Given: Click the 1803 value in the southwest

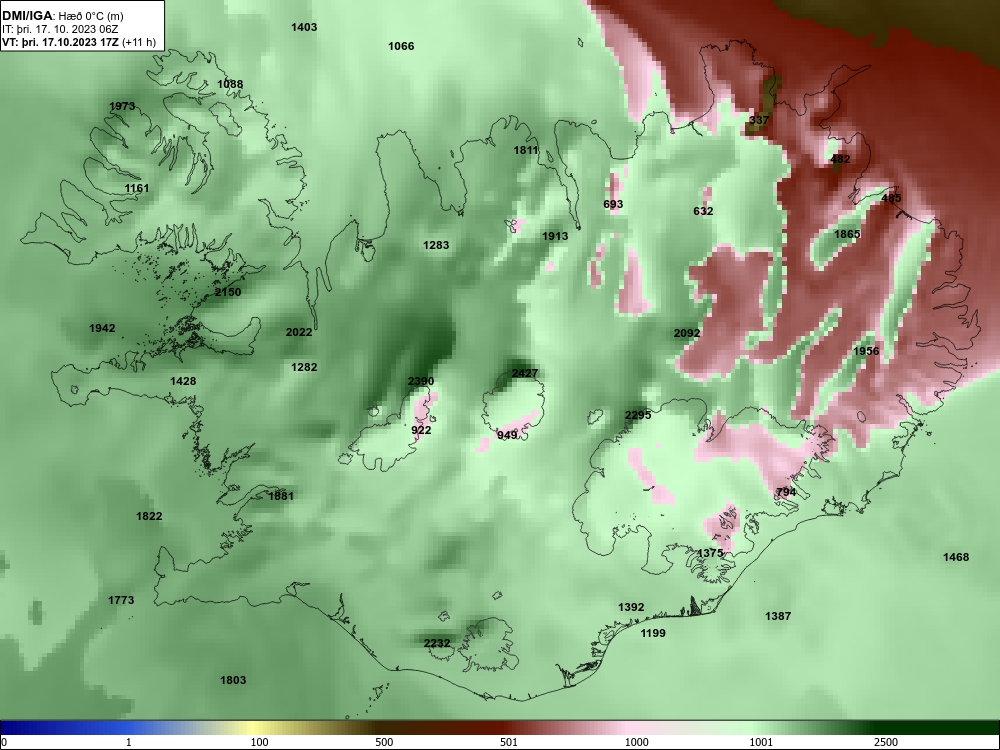Looking at the screenshot, I should pos(233,680).
